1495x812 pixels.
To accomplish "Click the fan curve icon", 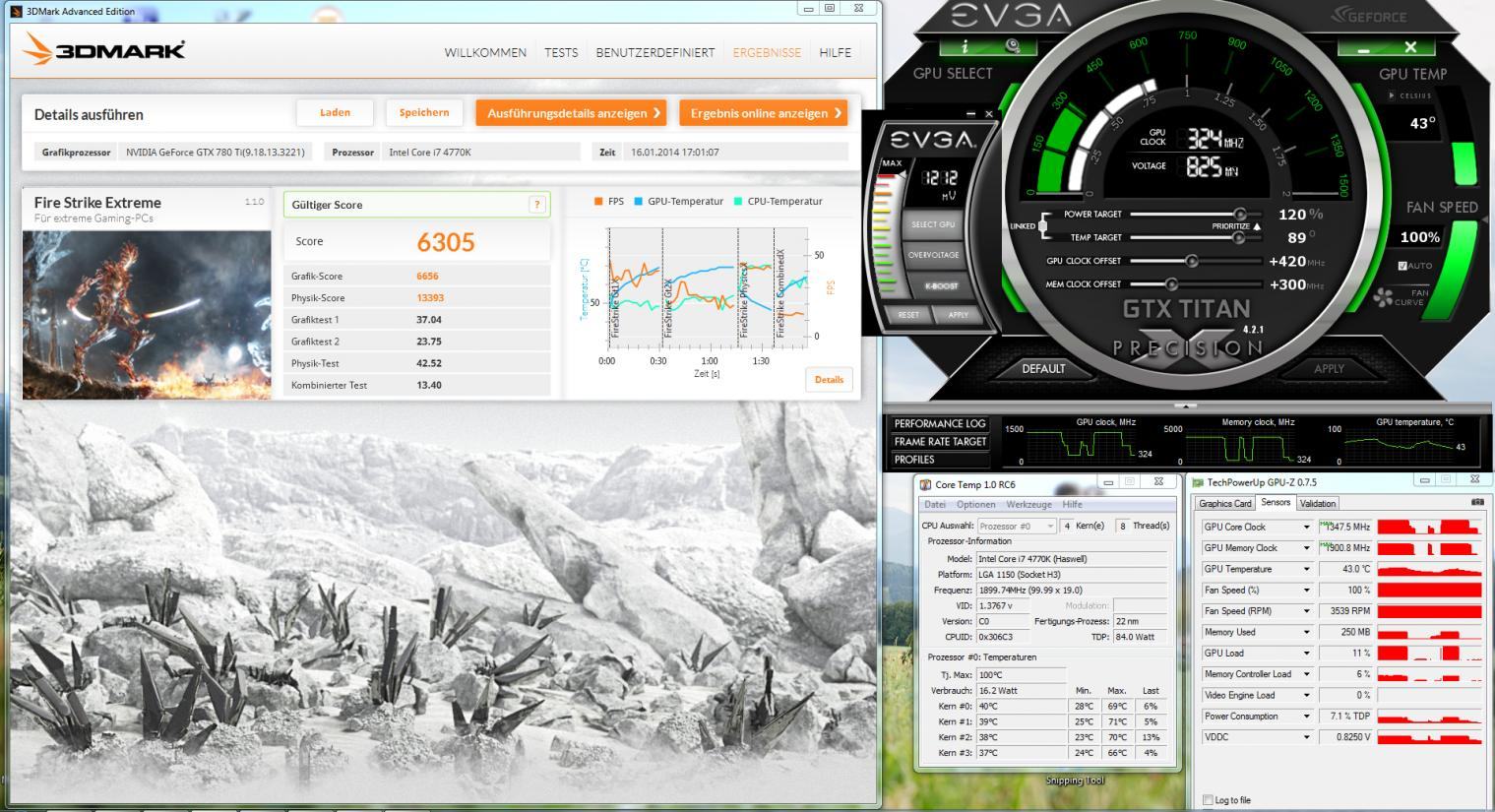I will (1384, 297).
